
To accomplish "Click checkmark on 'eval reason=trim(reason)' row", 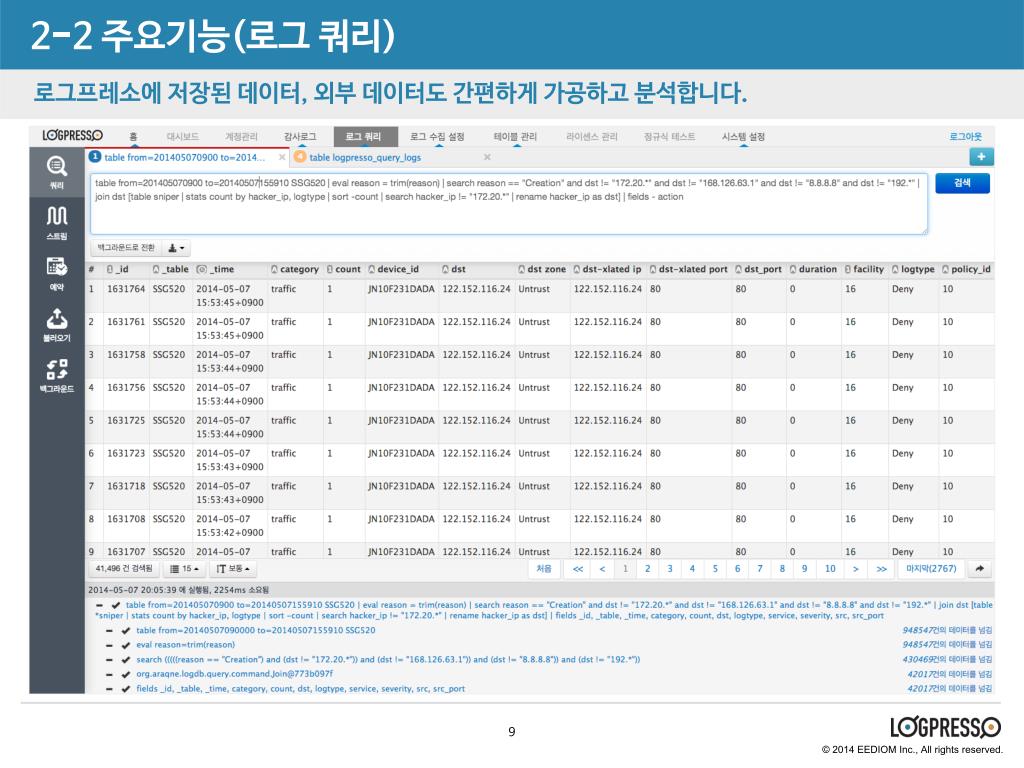I will pyautogui.click(x=125, y=645).
